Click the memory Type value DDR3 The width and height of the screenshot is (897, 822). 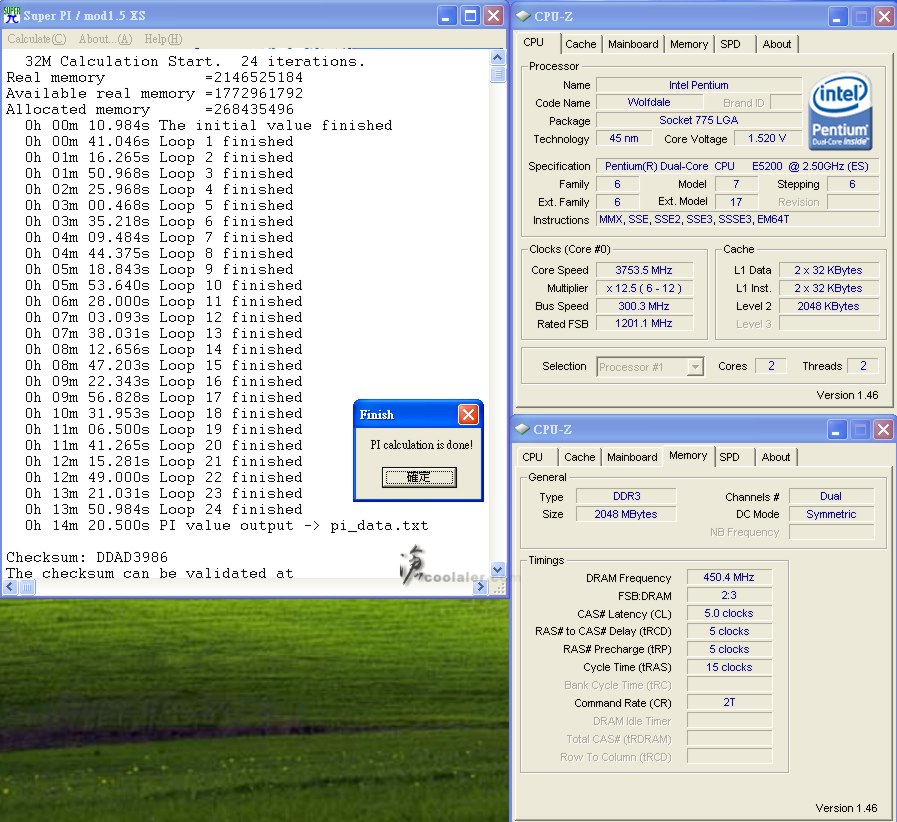coord(626,496)
